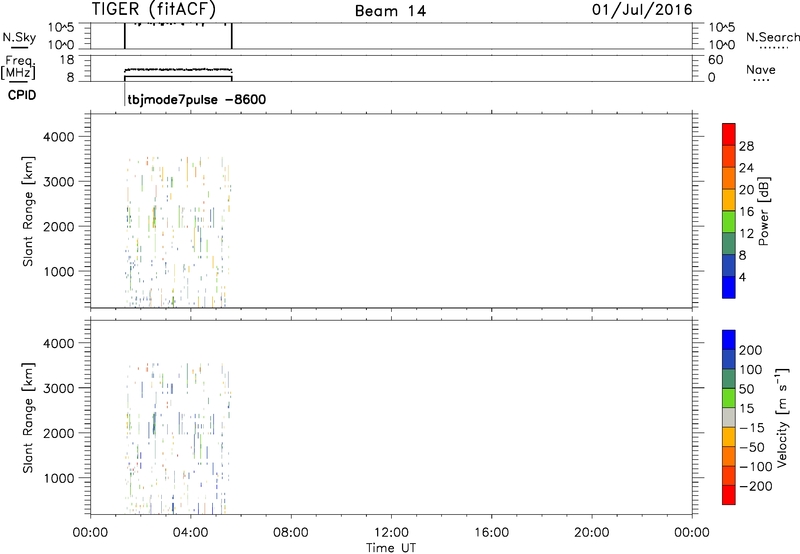The width and height of the screenshot is (800, 554).
Task: Click the Velocity [m s-1] colorbar title
Action: [782, 417]
